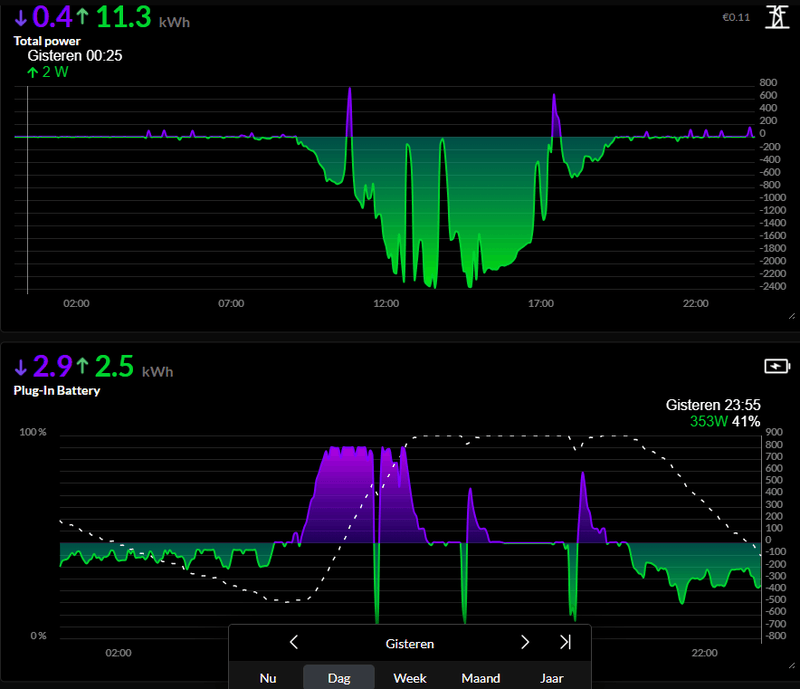Click the -2400 label on Total power scale
Viewport: 800px width, 689px height.
[772, 286]
